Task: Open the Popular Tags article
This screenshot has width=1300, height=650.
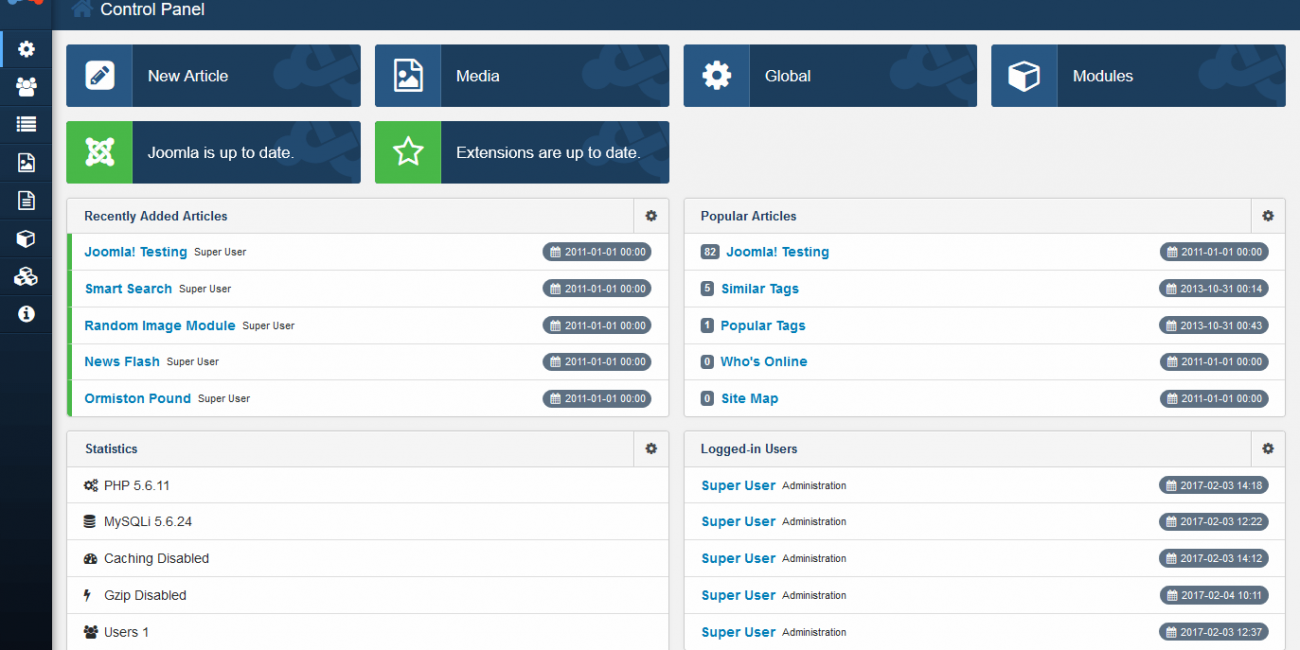Action: tap(763, 326)
